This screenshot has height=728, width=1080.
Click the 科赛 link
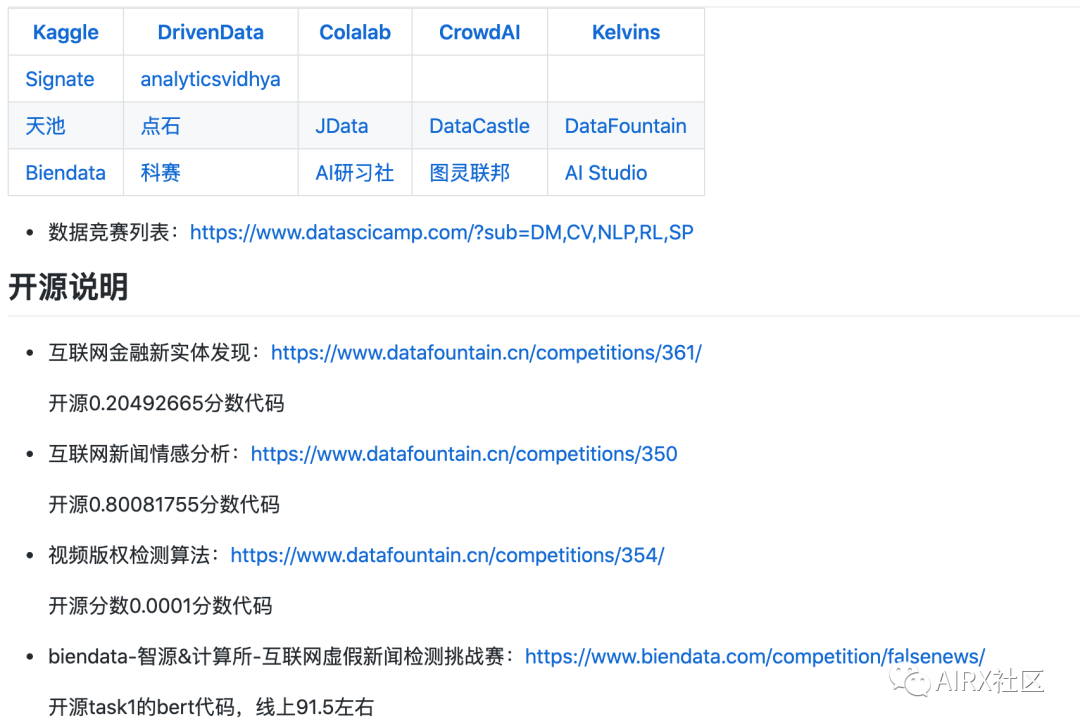tap(160, 173)
